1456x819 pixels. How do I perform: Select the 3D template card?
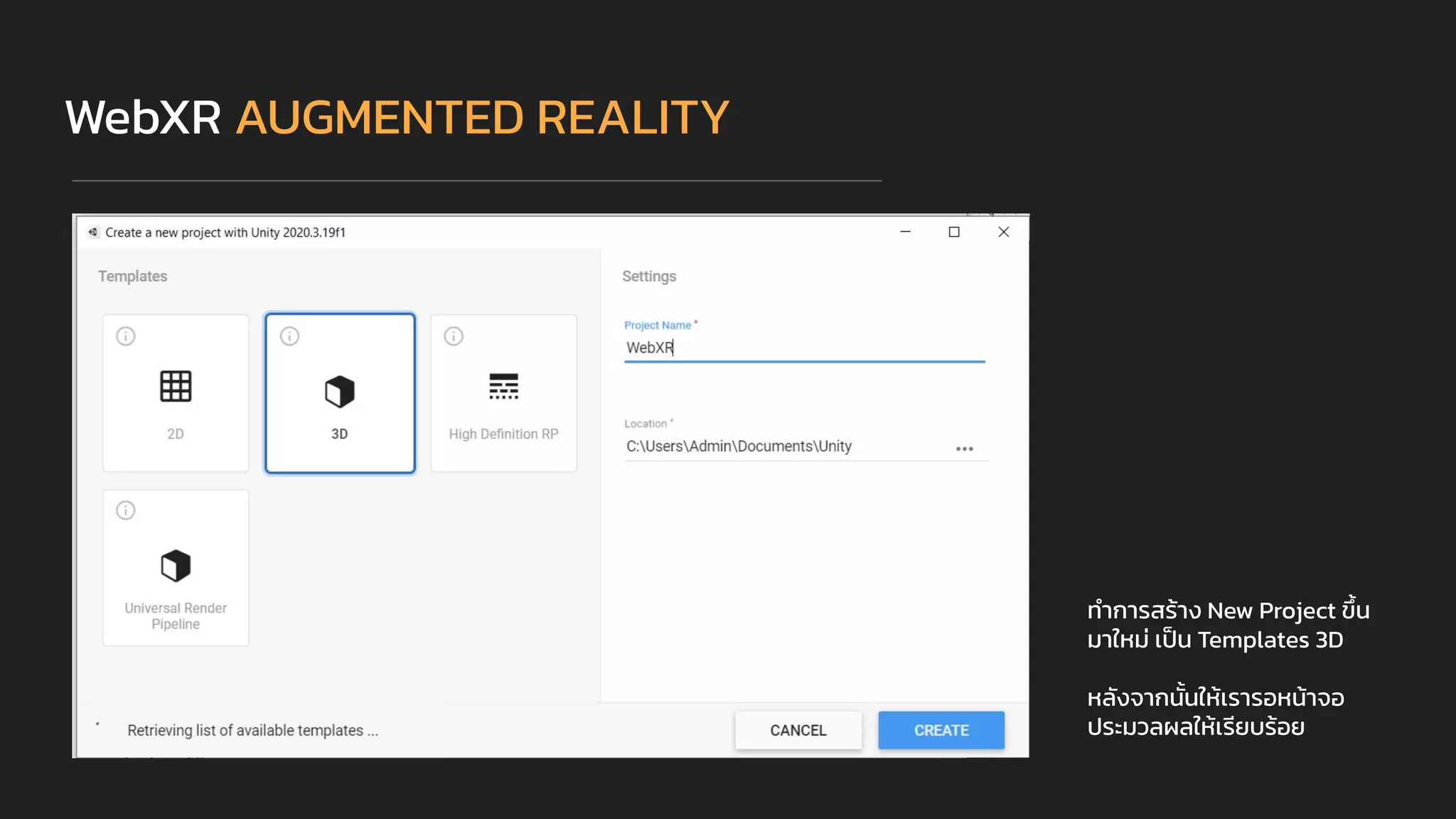[x=340, y=393]
